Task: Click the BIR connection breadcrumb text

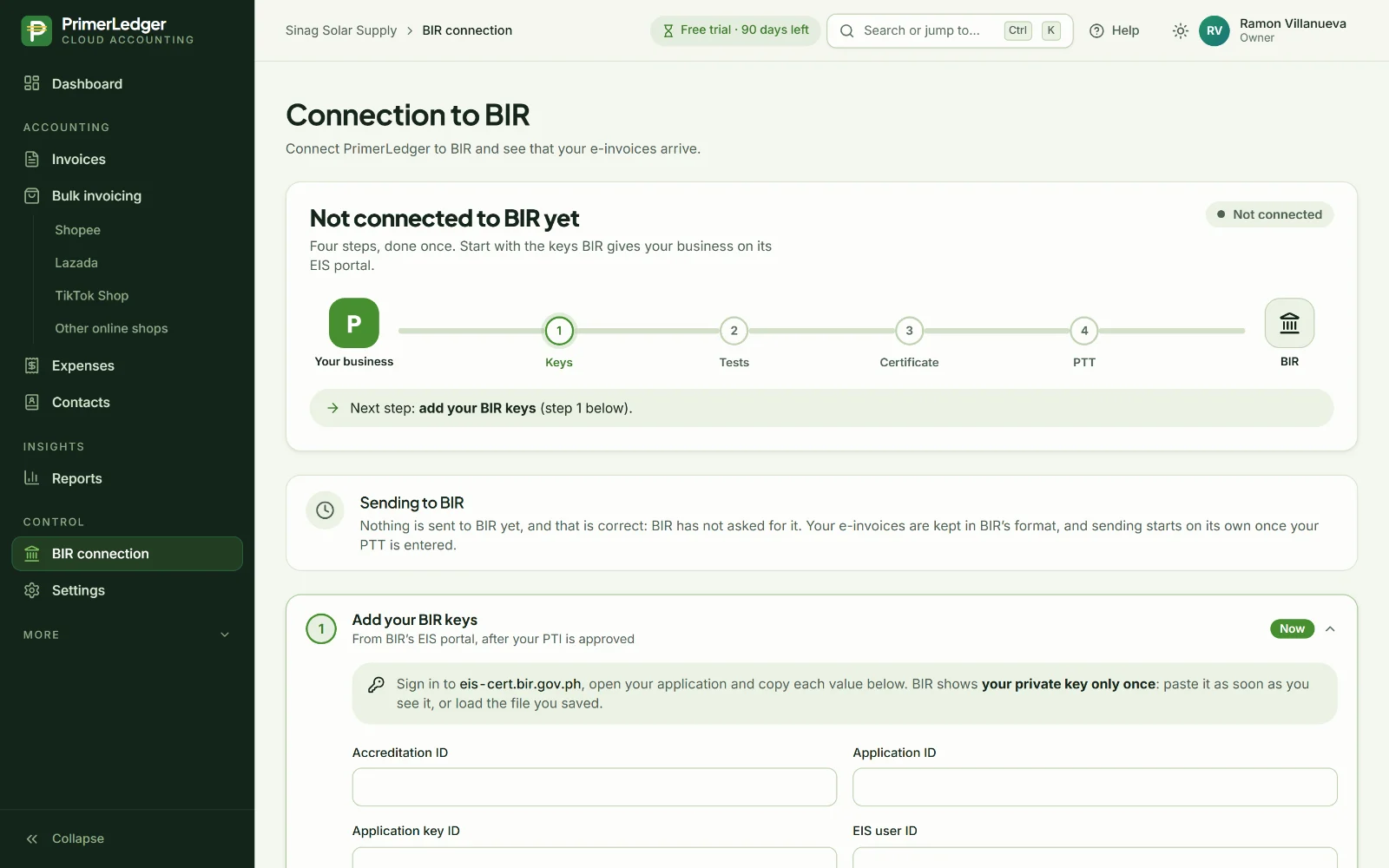Action: pyautogui.click(x=467, y=30)
